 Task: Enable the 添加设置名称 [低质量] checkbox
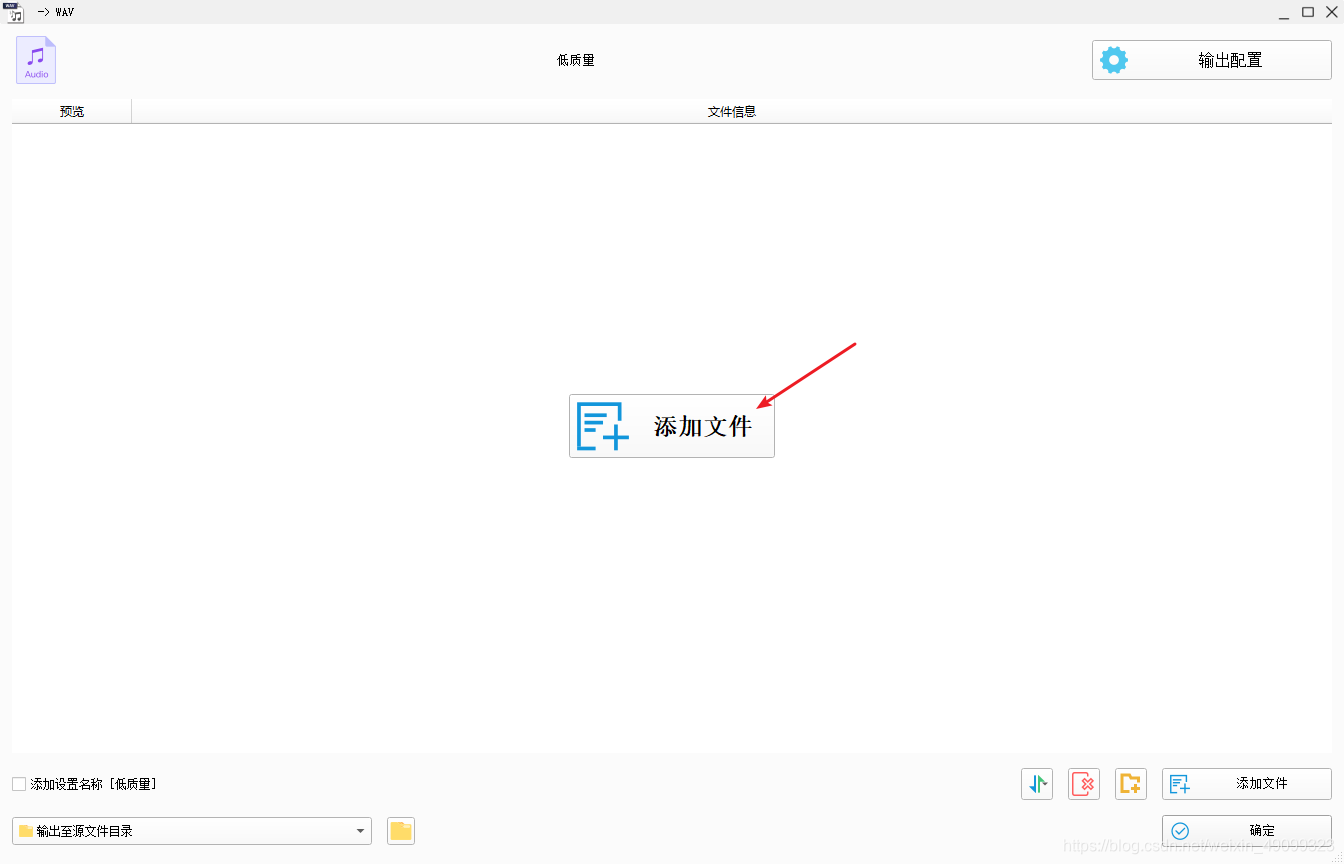pyautogui.click(x=19, y=784)
